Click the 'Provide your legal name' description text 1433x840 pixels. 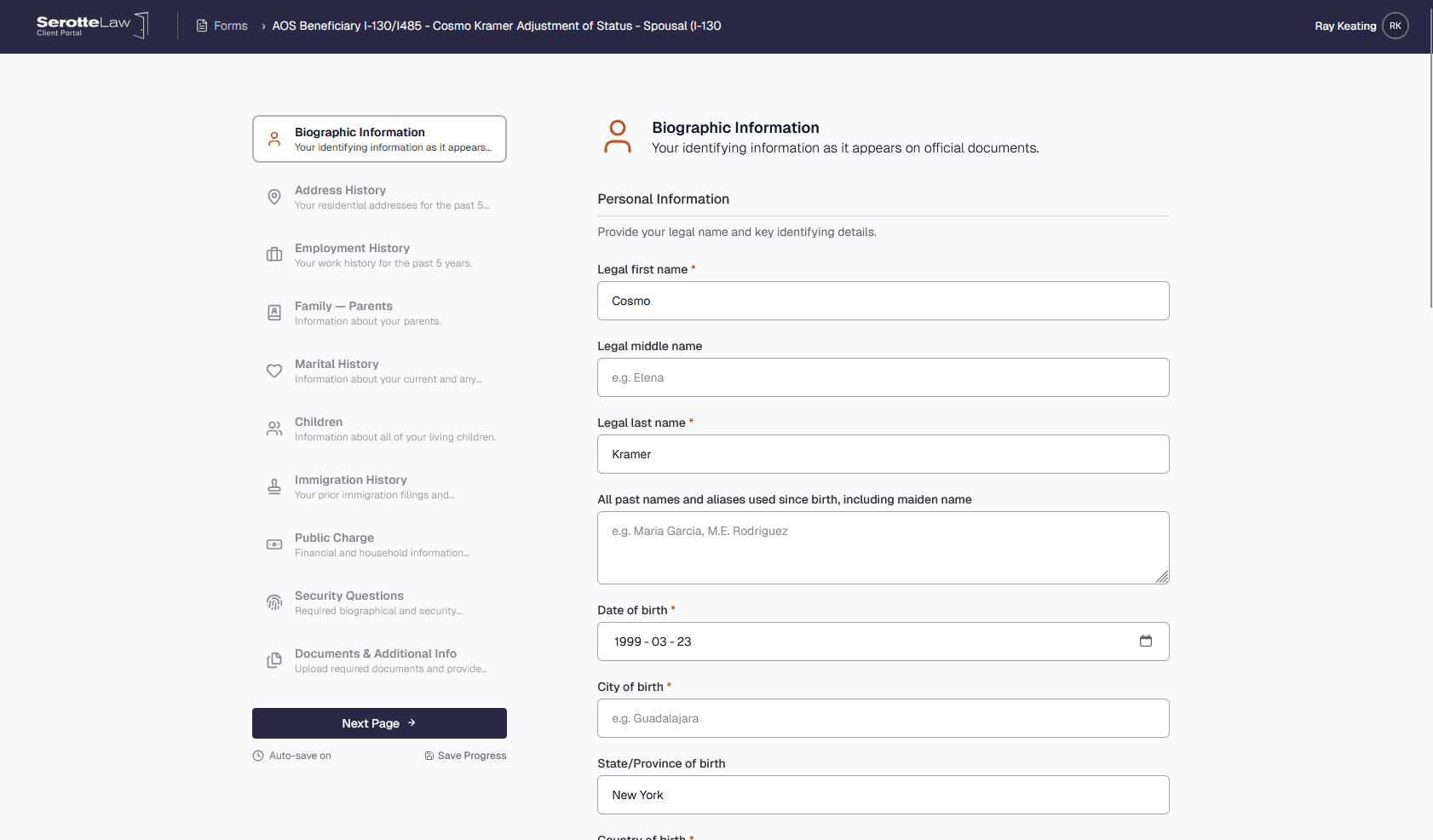tap(737, 232)
